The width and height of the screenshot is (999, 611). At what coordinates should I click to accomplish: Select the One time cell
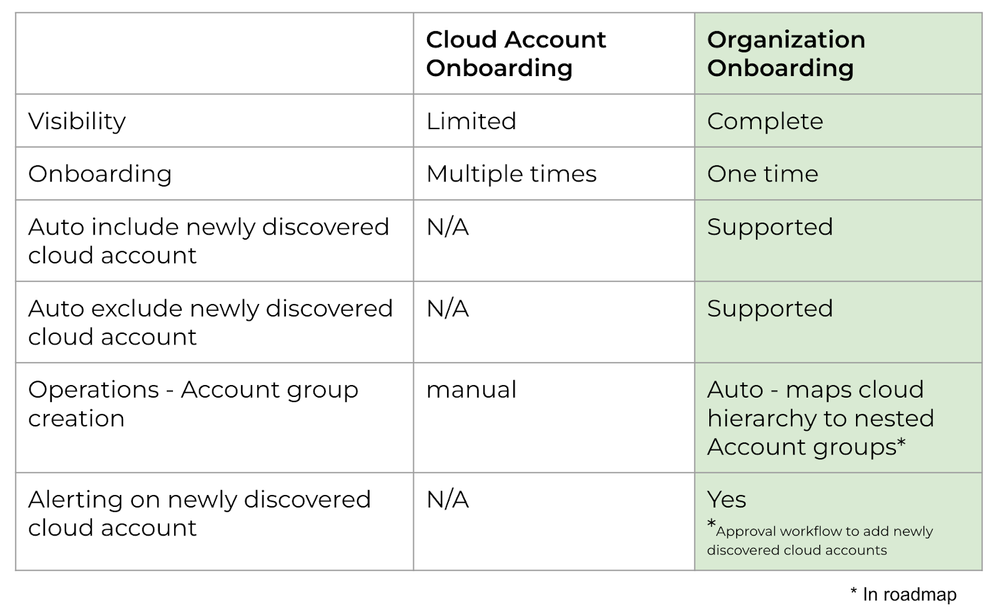[762, 174]
